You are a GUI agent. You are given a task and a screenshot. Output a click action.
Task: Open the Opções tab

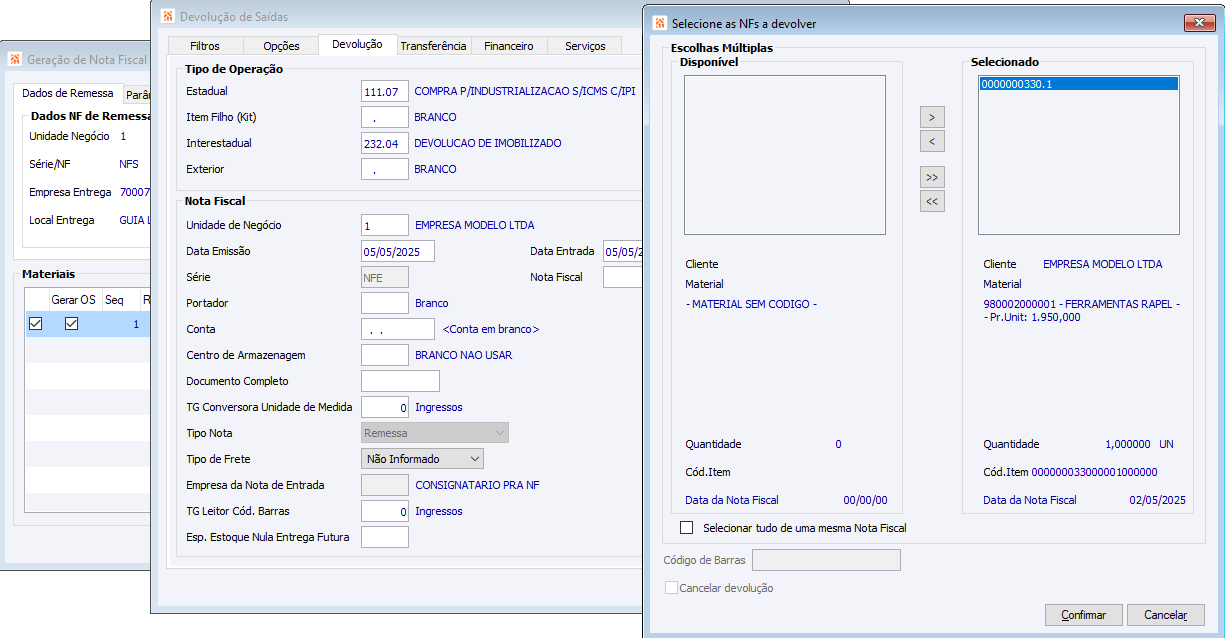click(281, 46)
